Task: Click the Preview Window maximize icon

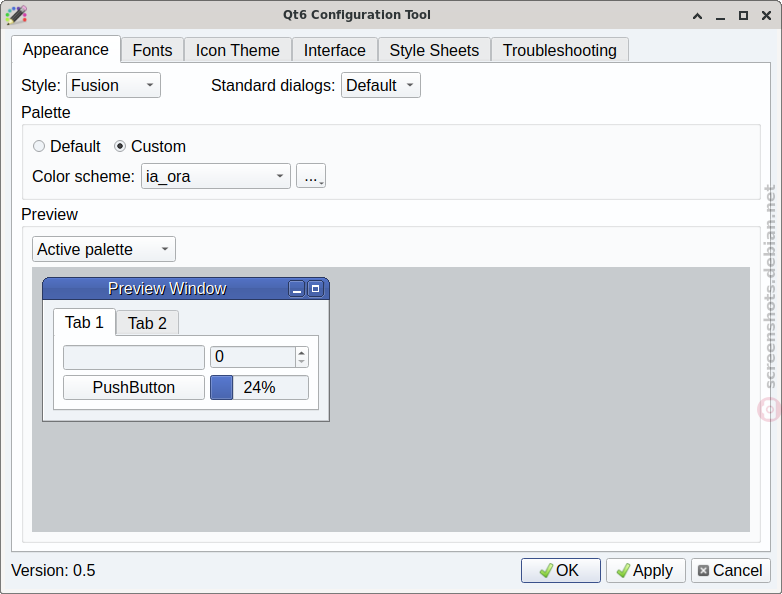Action: 315,289
